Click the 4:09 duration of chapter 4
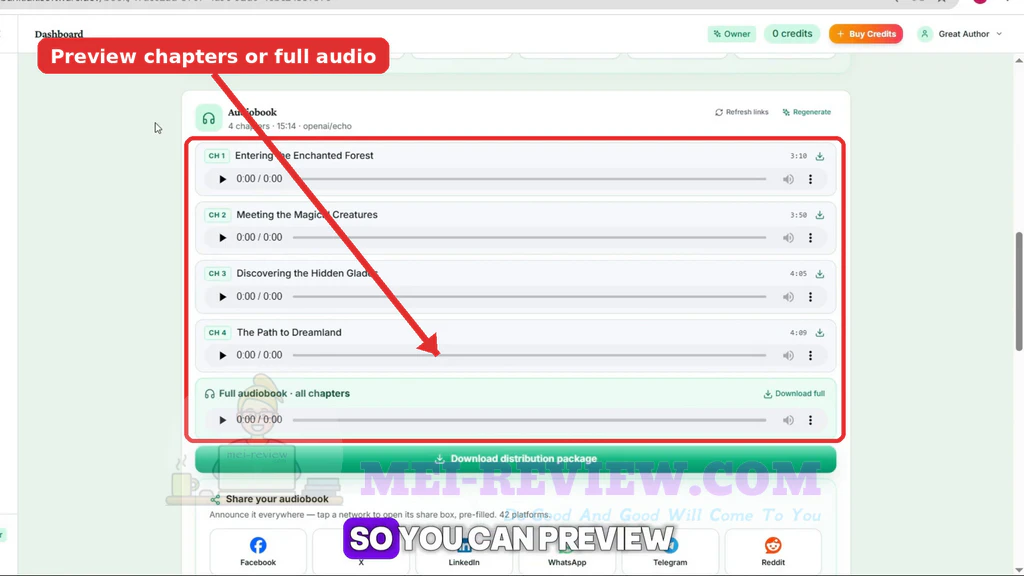The width and height of the screenshot is (1024, 576). point(798,332)
